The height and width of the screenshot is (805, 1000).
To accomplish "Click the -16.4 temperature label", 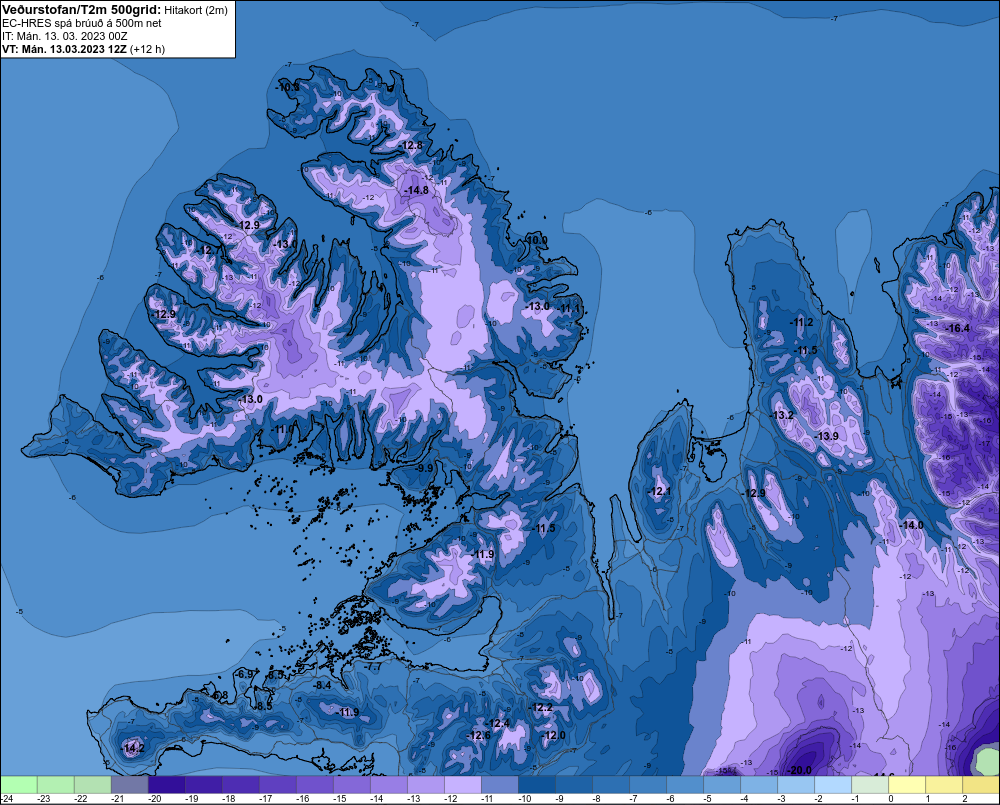I will tap(957, 328).
